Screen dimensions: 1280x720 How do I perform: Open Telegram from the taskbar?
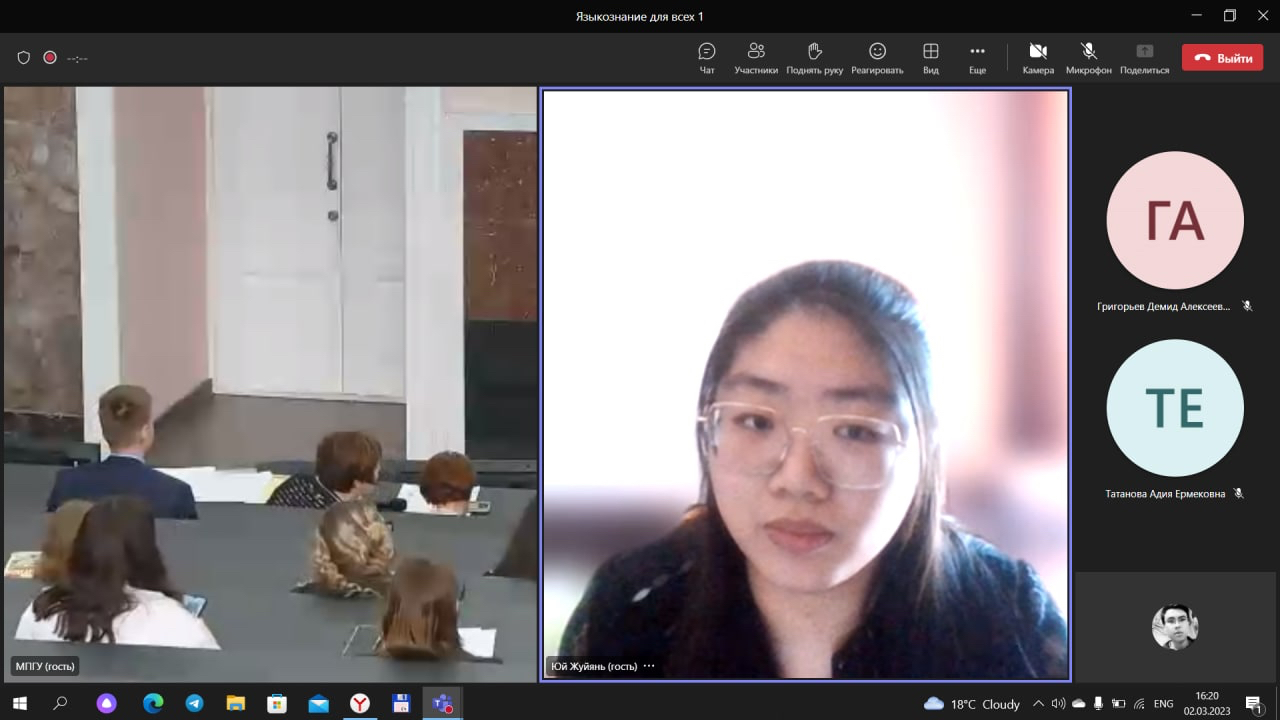tap(194, 703)
